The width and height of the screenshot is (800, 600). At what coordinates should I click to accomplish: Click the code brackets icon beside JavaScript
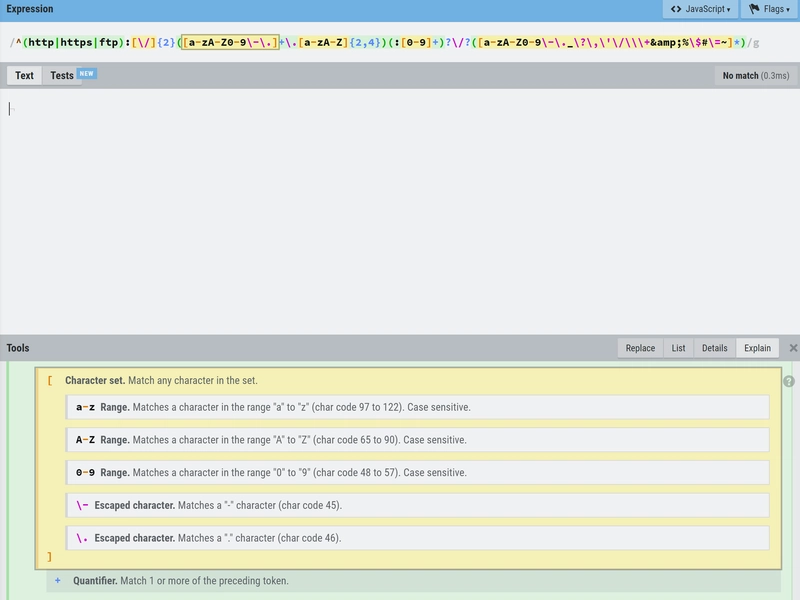676,9
